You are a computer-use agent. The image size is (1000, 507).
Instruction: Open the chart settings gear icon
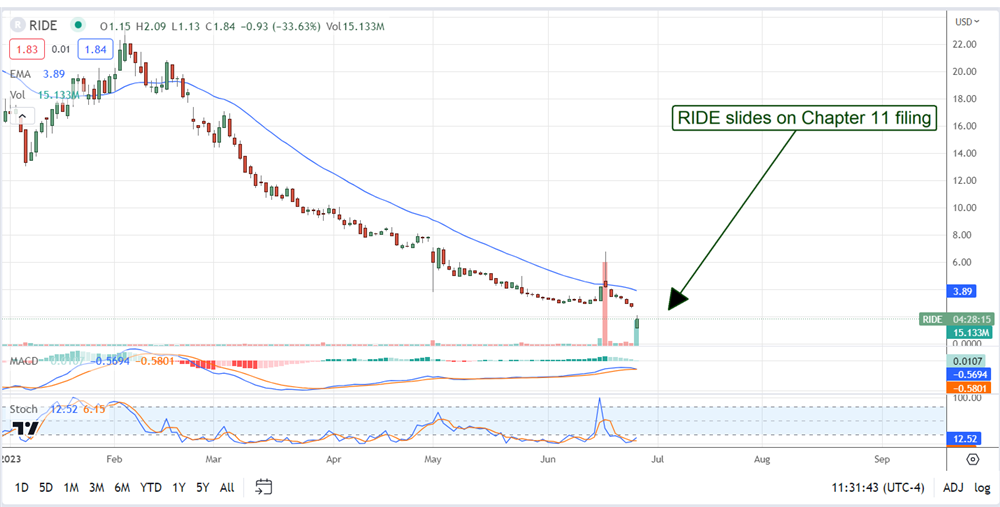(972, 459)
